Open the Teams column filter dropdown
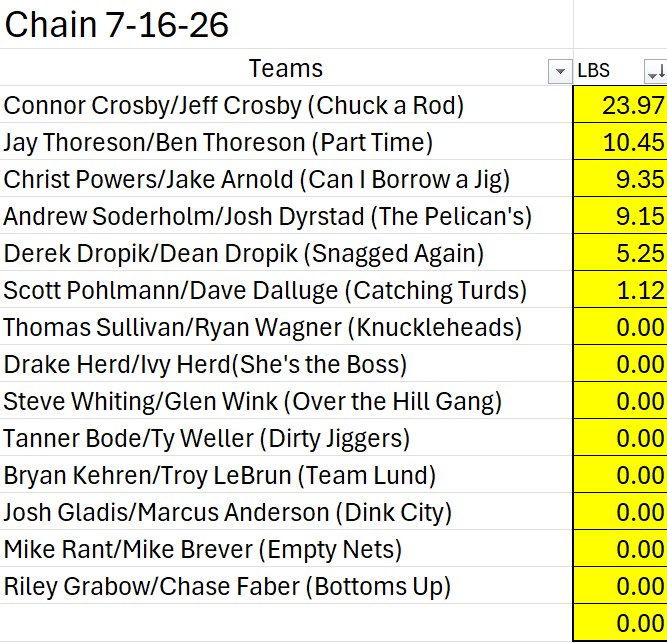The width and height of the screenshot is (667, 643). (560, 72)
